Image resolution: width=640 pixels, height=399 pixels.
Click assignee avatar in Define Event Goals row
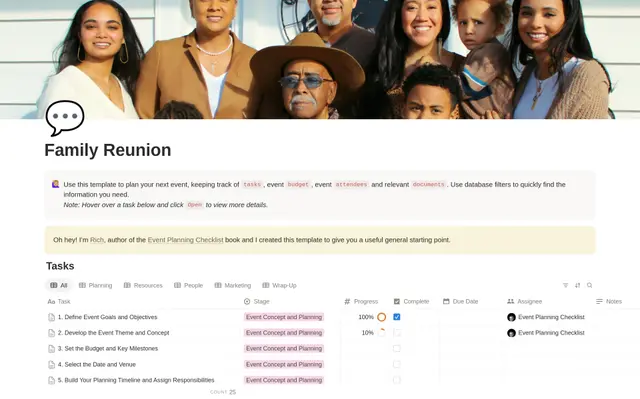(511, 317)
